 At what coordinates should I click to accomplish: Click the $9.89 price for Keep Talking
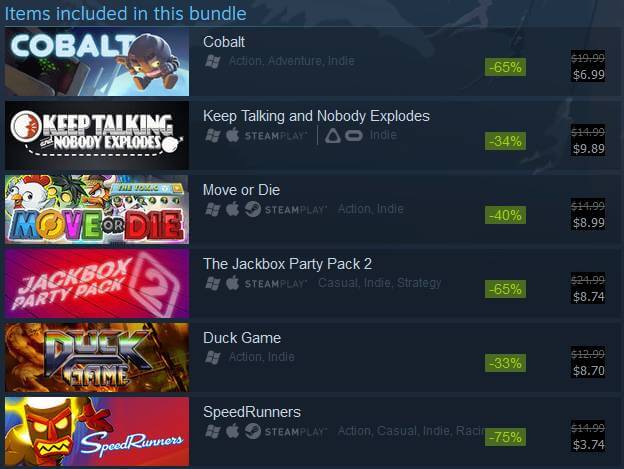click(589, 149)
